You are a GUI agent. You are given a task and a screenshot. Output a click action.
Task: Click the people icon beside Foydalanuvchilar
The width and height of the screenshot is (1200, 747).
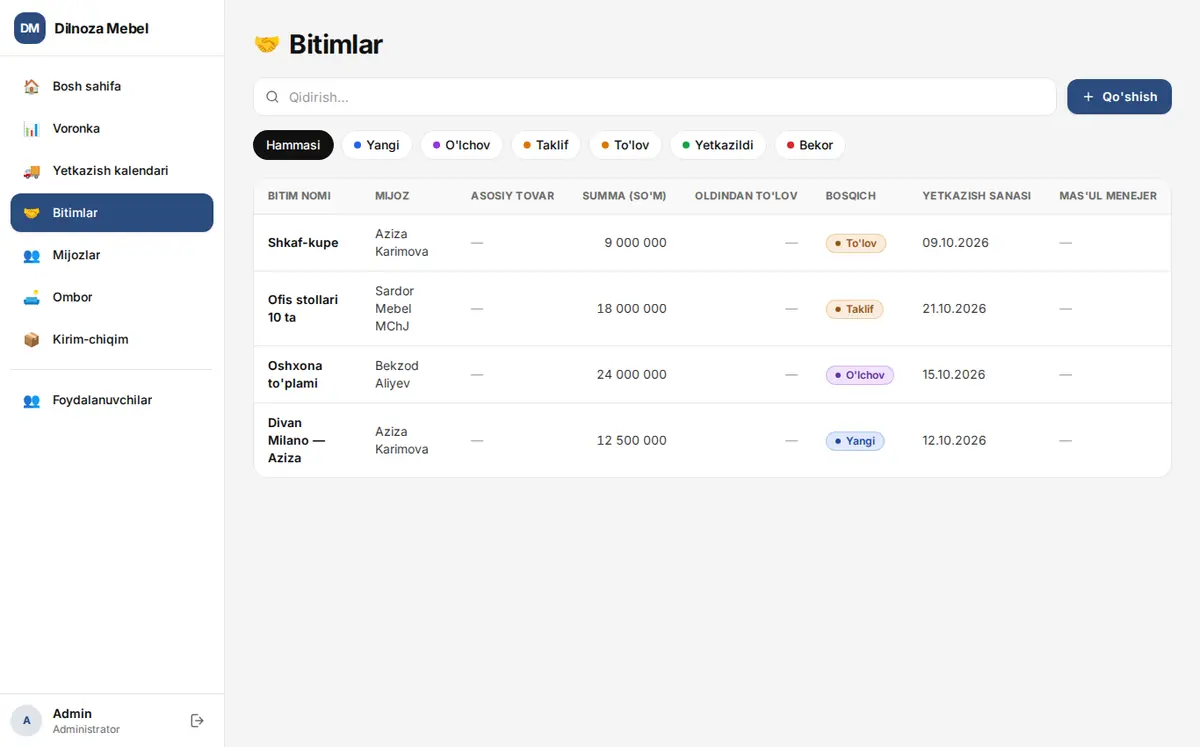(32, 400)
